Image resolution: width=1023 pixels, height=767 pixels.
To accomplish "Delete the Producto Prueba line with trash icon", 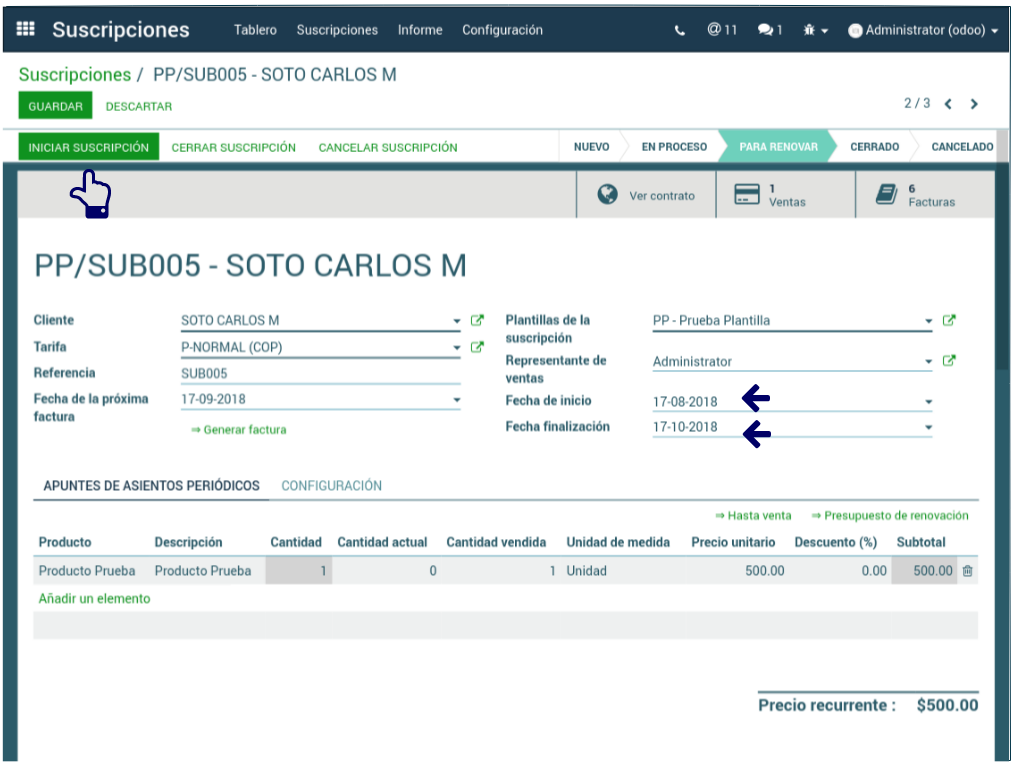I will [x=967, y=571].
